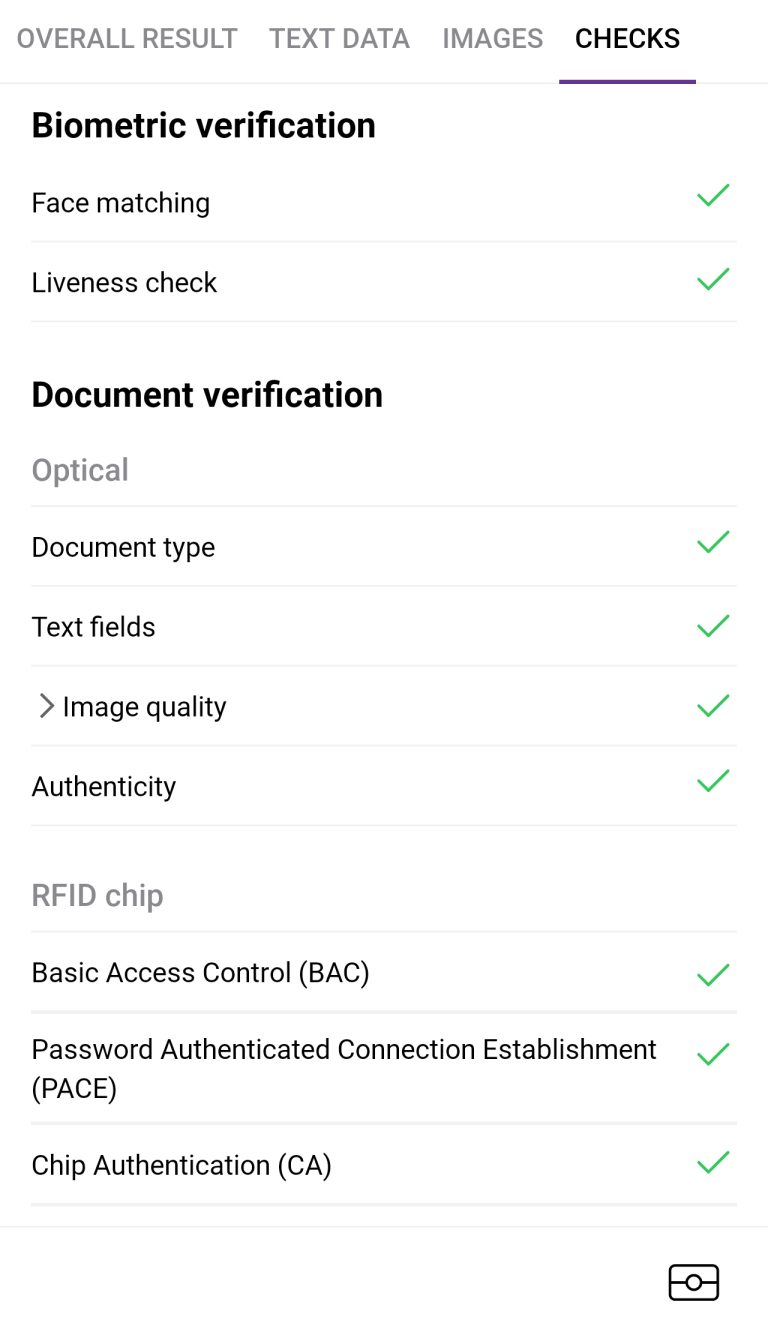The width and height of the screenshot is (768, 1332).
Task: Click the PACE result checkmark
Action: tap(713, 1054)
